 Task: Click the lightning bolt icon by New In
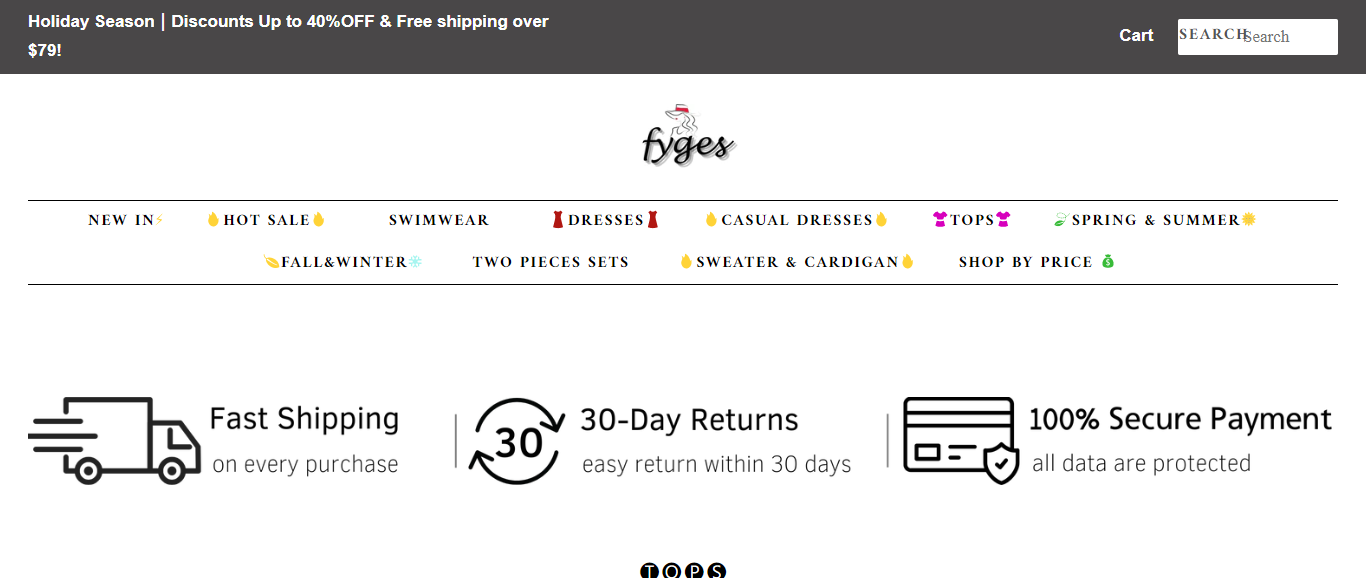pyautogui.click(x=159, y=220)
